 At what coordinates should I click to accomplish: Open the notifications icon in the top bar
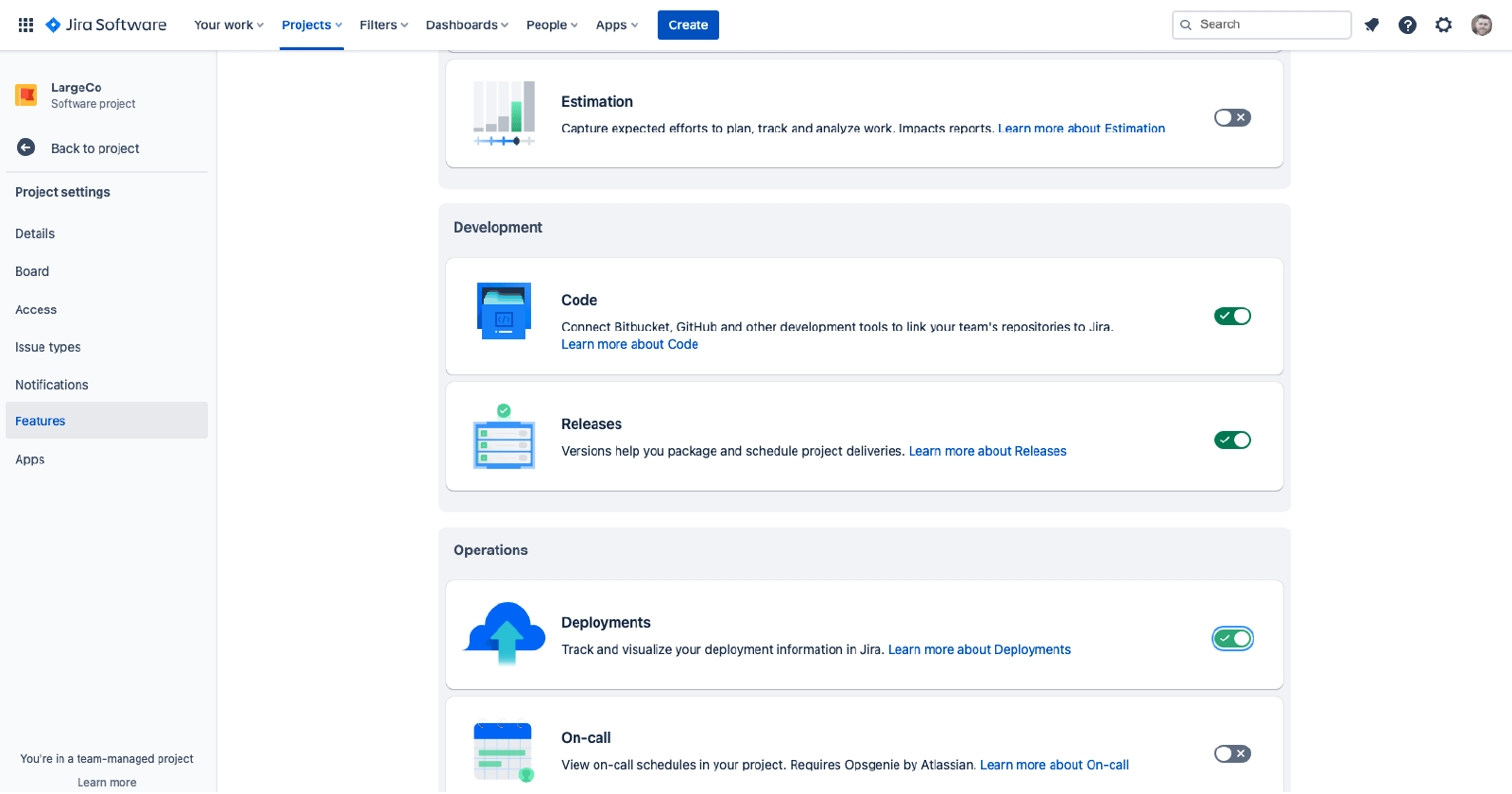point(1371,25)
